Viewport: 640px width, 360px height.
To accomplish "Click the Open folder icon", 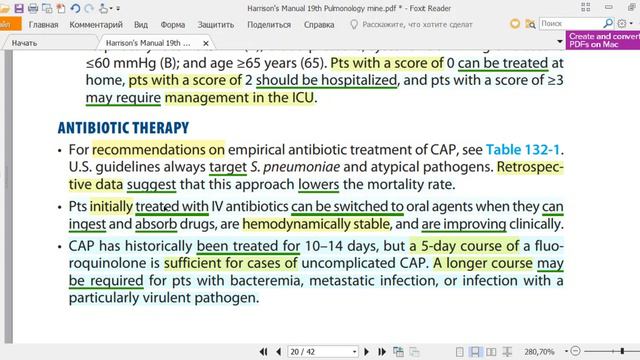I will coord(4,8).
